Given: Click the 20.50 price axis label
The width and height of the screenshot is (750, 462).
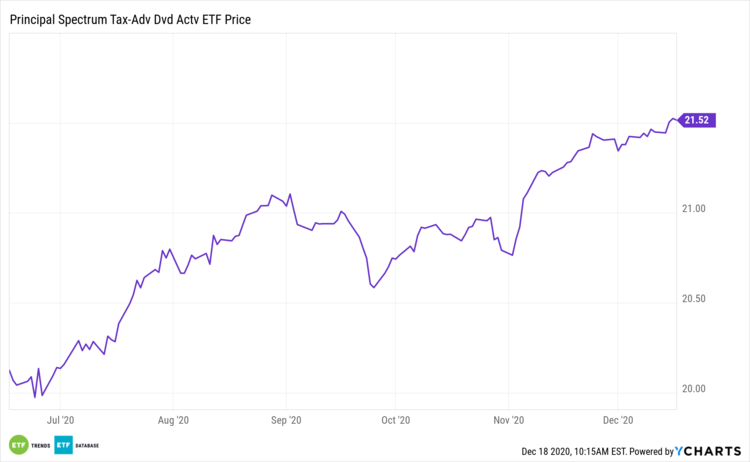Looking at the screenshot, I should [x=693, y=299].
